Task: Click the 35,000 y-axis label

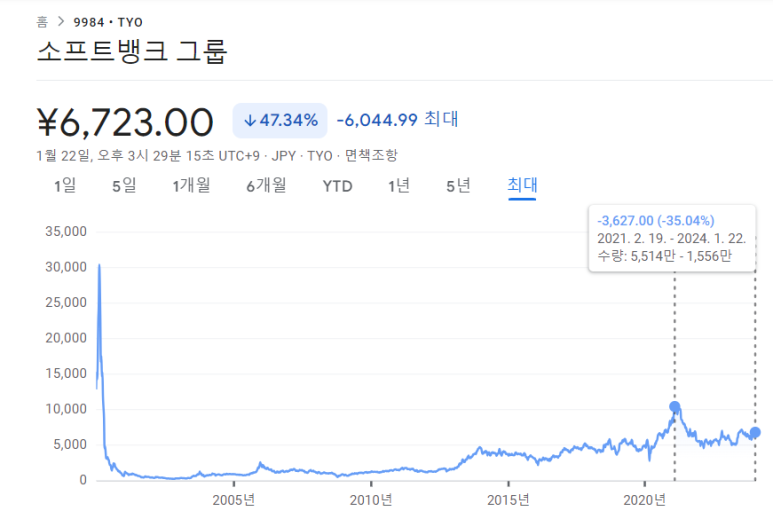Action: 66,231
